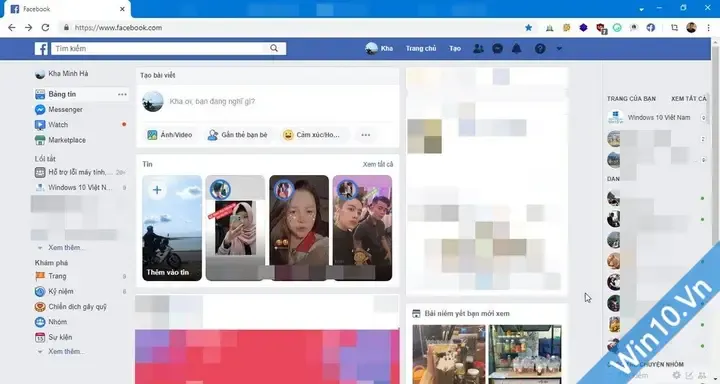The width and height of the screenshot is (720, 384).
Task: Open first Marketplace listing thumbnail
Action: pos(449,354)
